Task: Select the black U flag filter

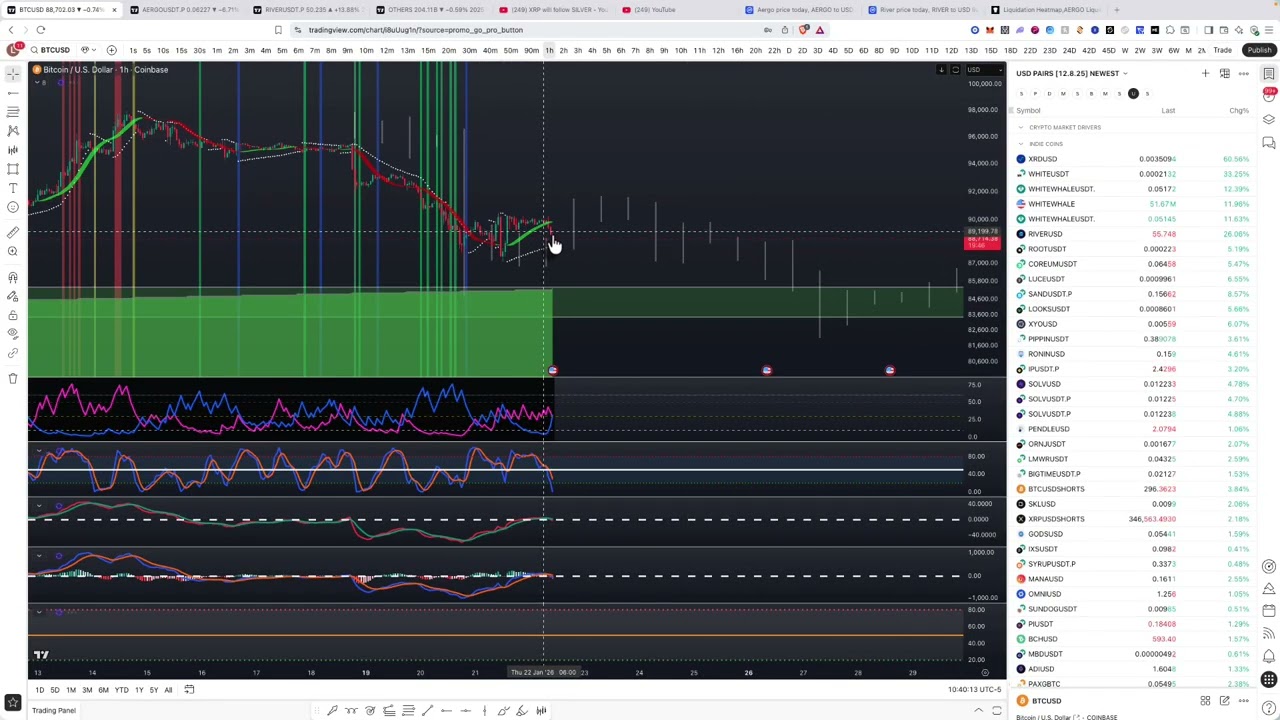Action: click(x=1133, y=93)
